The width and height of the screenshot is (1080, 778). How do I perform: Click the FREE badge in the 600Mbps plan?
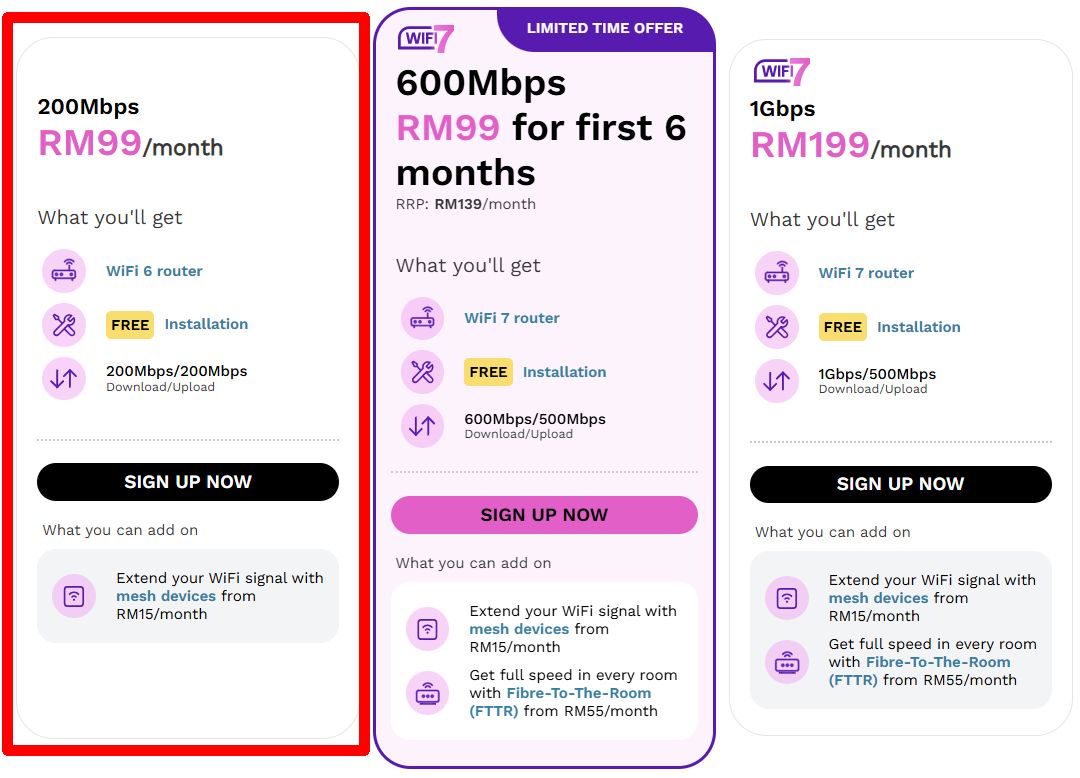pyautogui.click(x=488, y=372)
